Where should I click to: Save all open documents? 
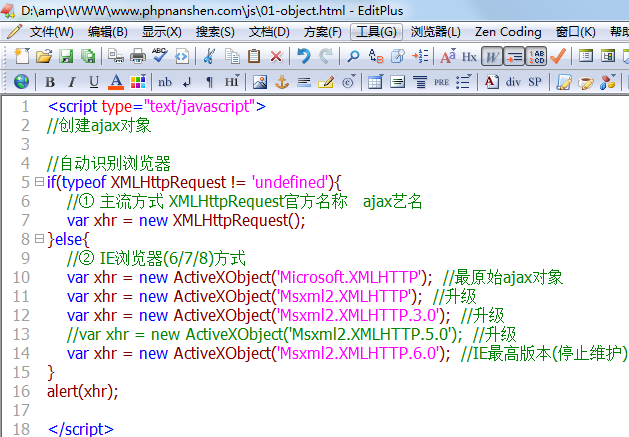tap(88, 57)
